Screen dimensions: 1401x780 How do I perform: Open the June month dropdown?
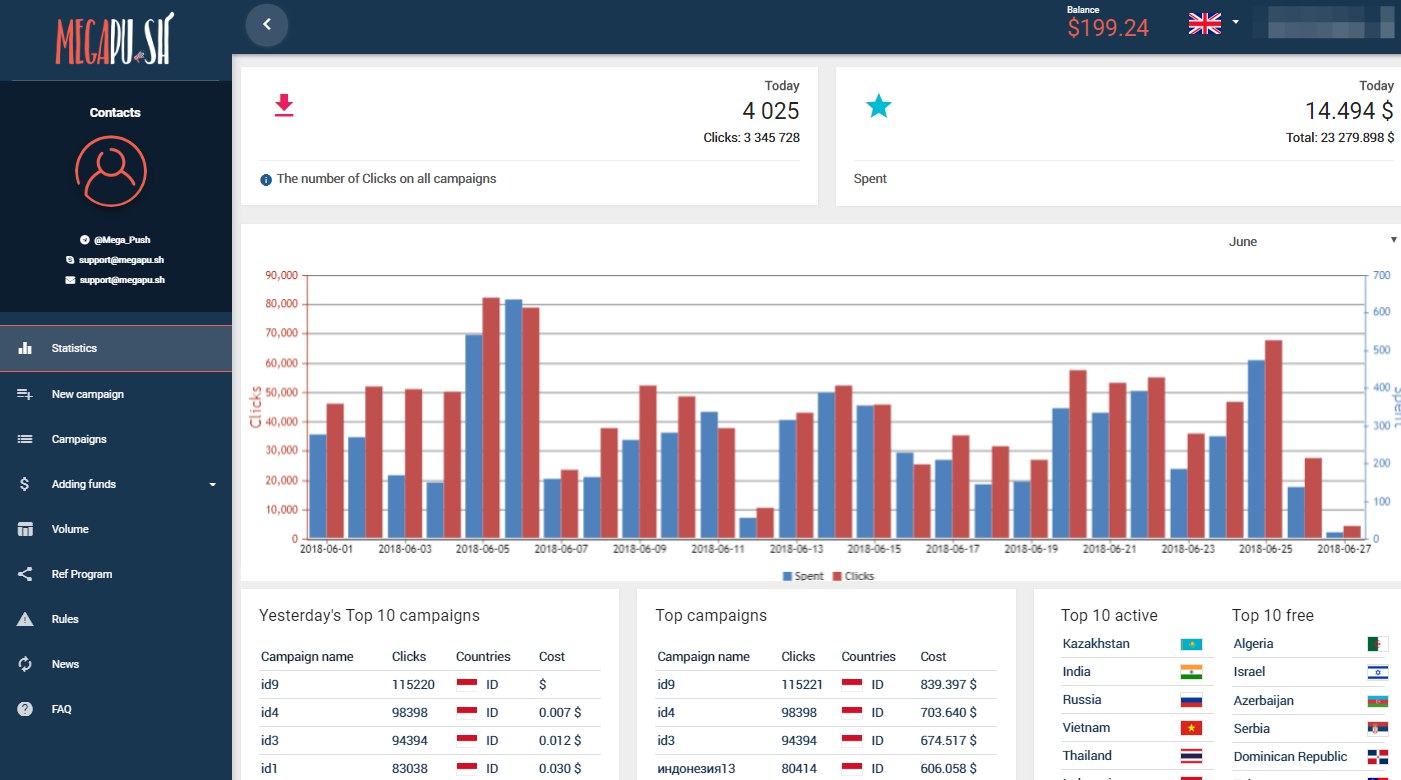pos(1311,241)
